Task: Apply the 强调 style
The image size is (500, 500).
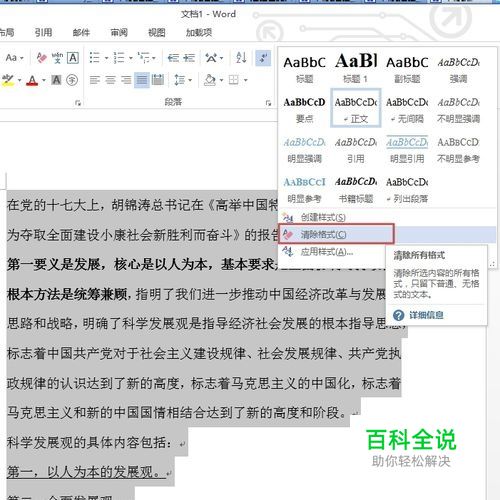Action: (x=459, y=69)
